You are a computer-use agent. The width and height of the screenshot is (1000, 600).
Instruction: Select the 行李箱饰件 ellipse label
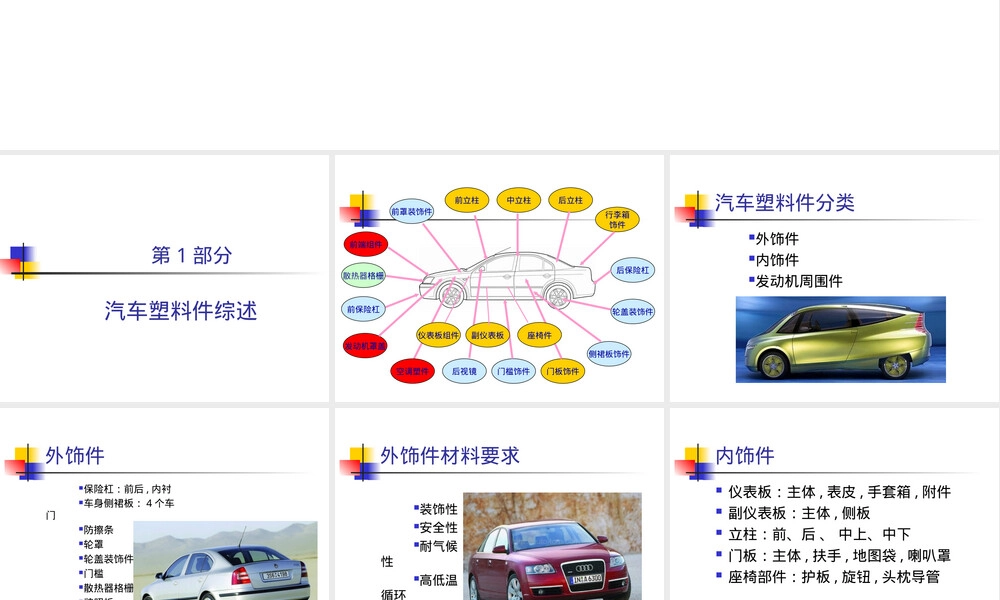617,219
